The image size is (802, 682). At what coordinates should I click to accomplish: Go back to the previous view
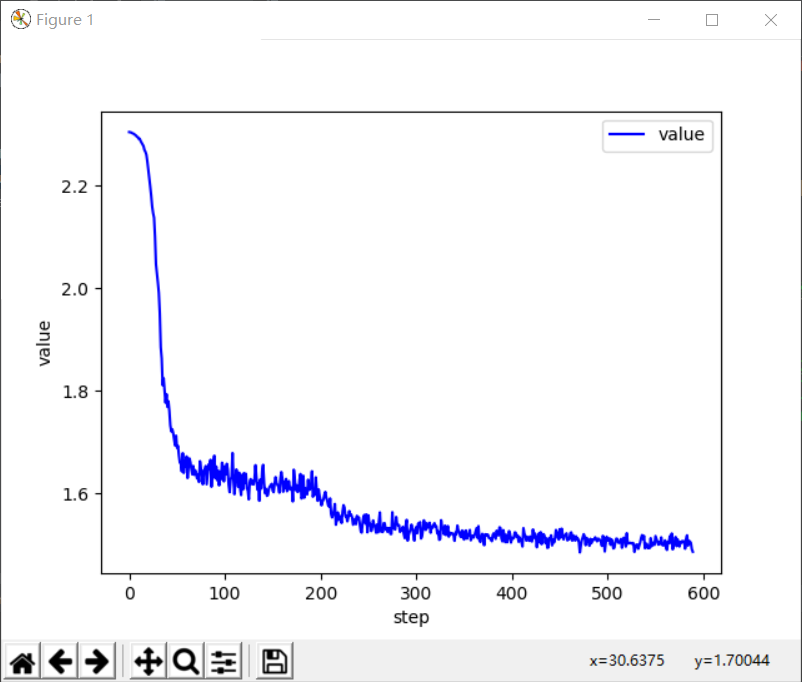[x=60, y=661]
